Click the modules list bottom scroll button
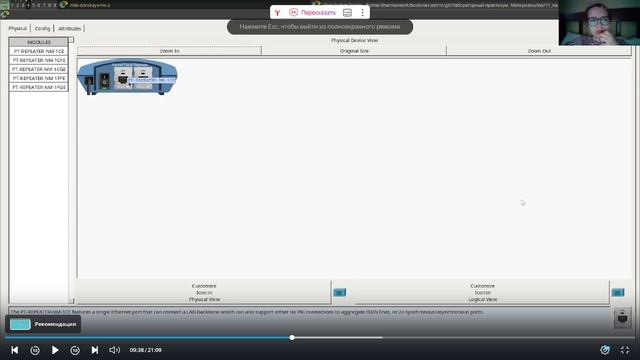 (x=71, y=301)
